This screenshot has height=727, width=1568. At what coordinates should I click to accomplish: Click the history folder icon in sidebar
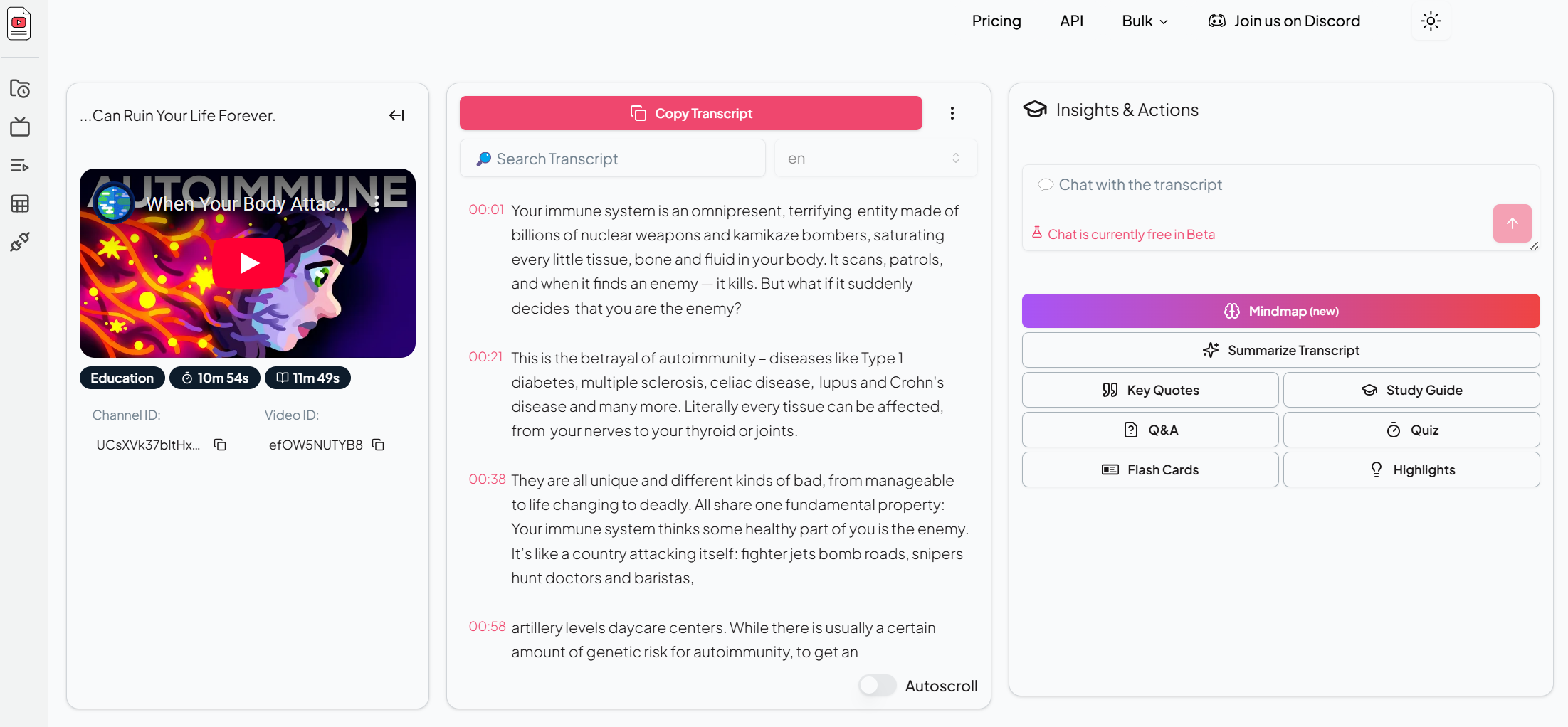click(x=20, y=89)
